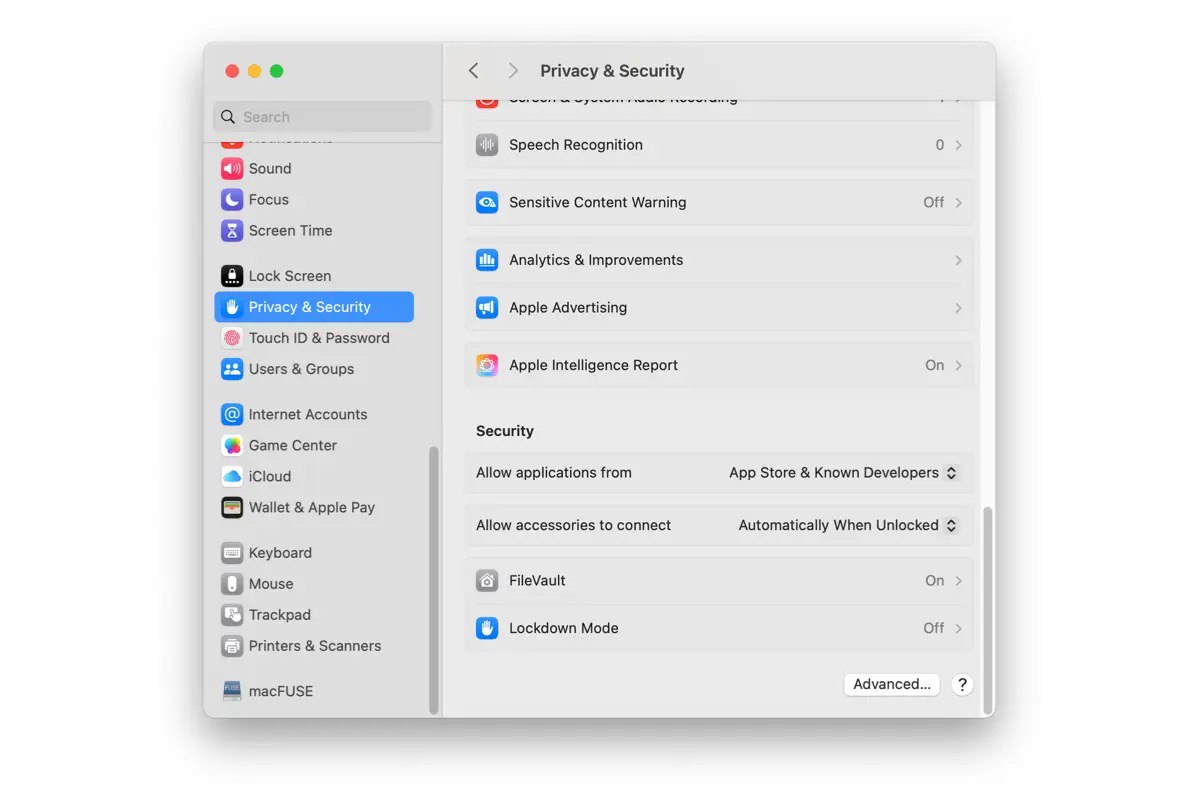Click the Analytics & Improvements chart icon
The height and width of the screenshot is (800, 1200).
(487, 260)
